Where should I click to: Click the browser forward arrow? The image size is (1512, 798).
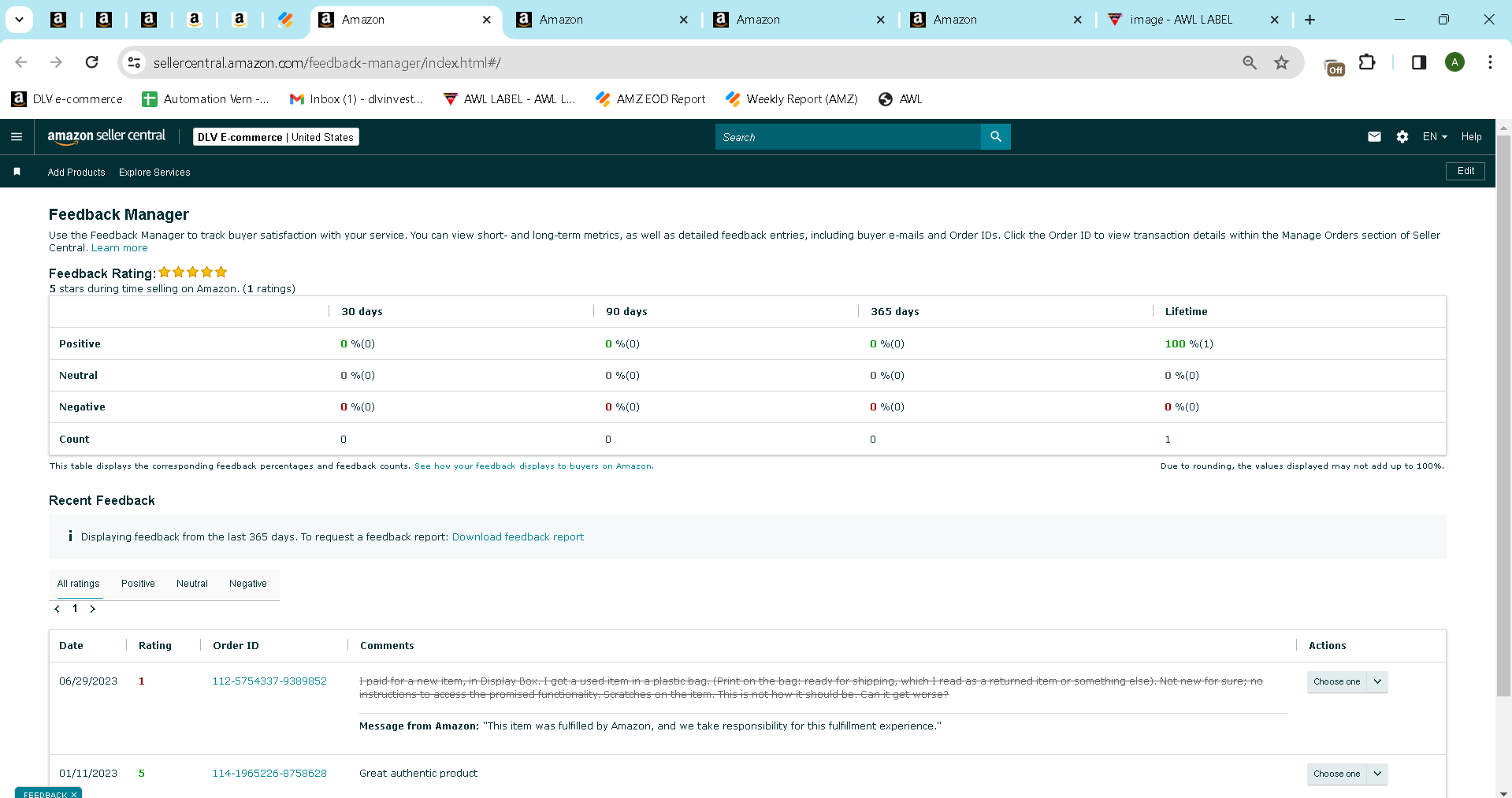[56, 62]
